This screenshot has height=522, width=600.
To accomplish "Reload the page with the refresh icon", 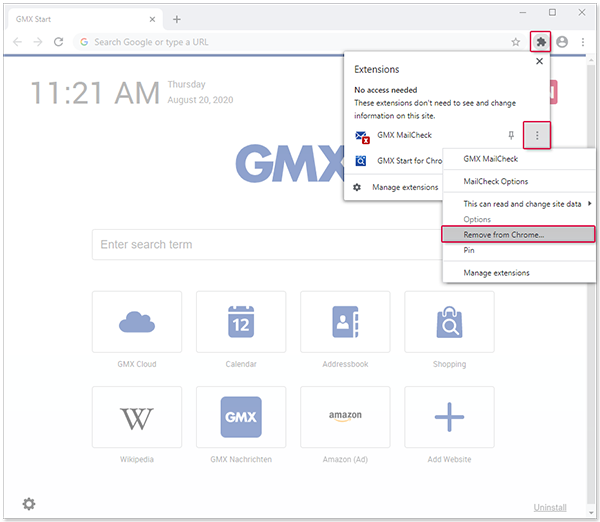I will tap(58, 42).
